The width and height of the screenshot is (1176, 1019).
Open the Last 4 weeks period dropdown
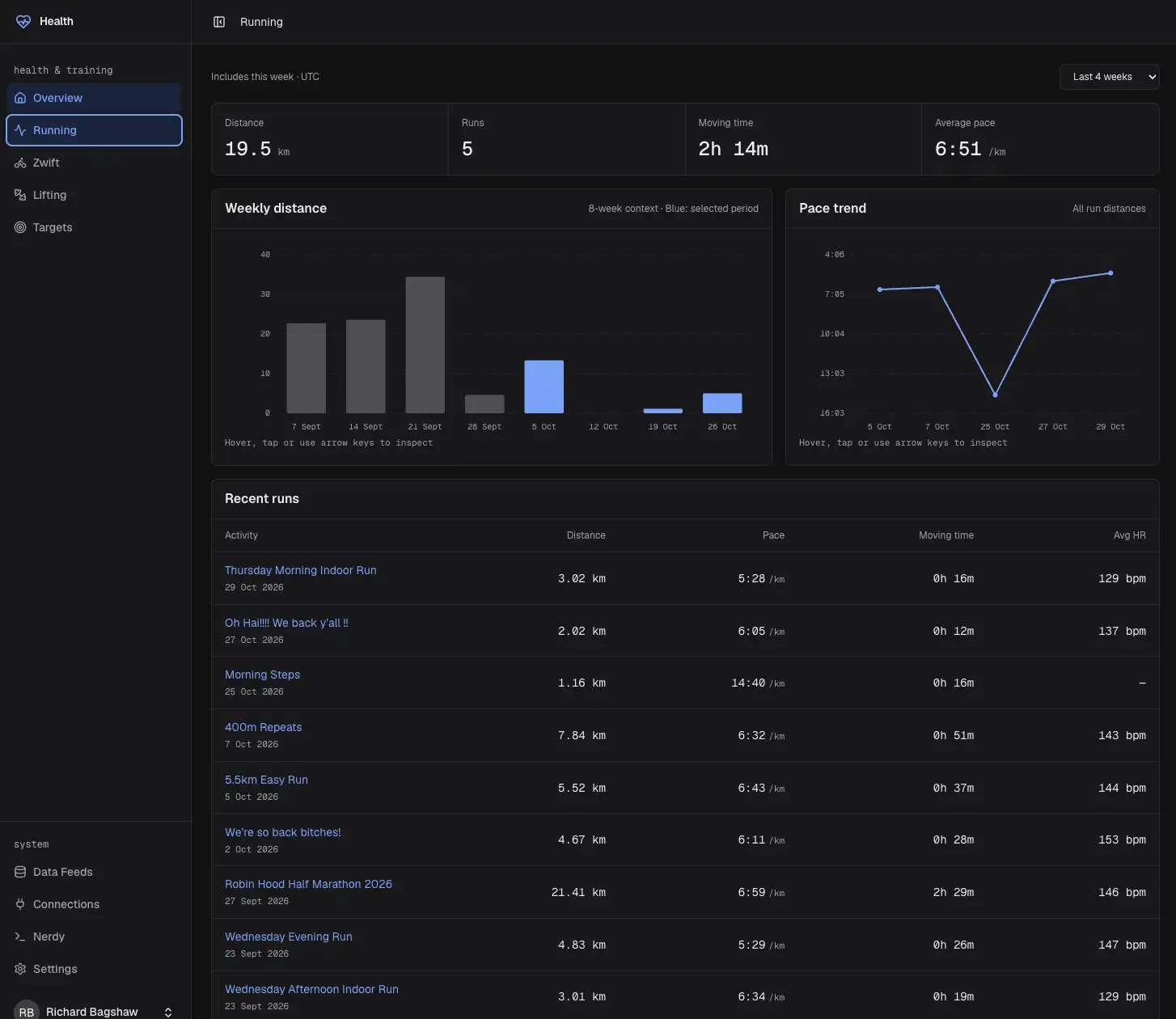click(x=1109, y=77)
